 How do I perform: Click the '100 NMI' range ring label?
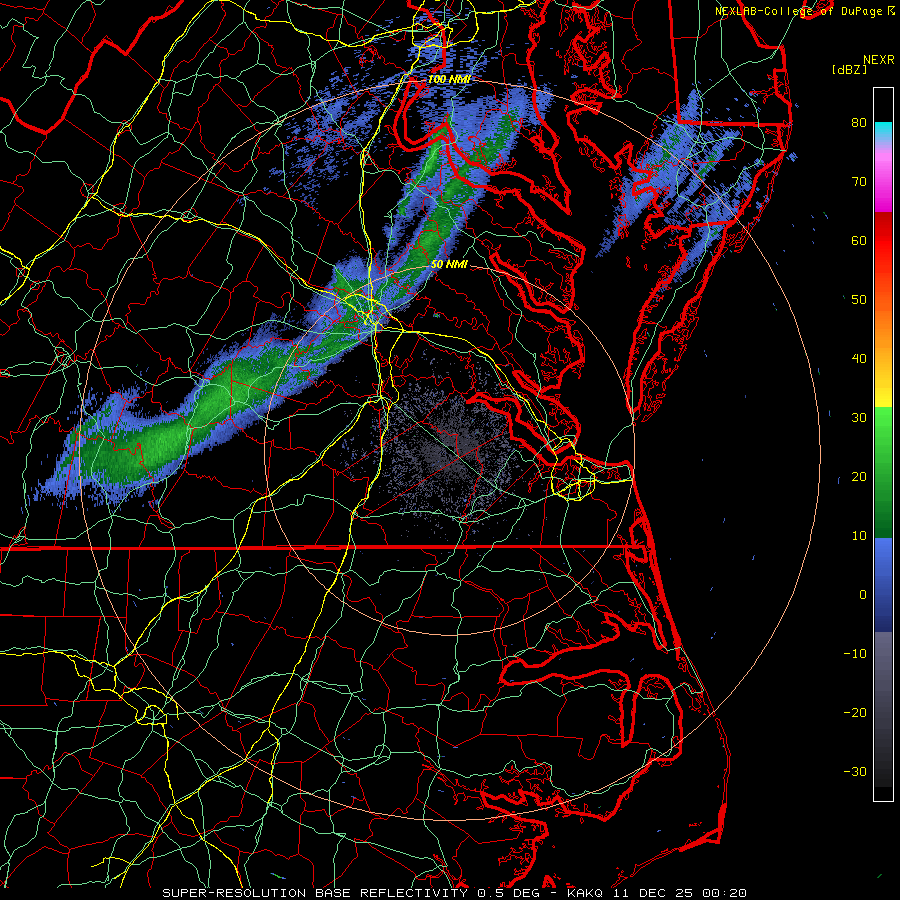coord(449,79)
